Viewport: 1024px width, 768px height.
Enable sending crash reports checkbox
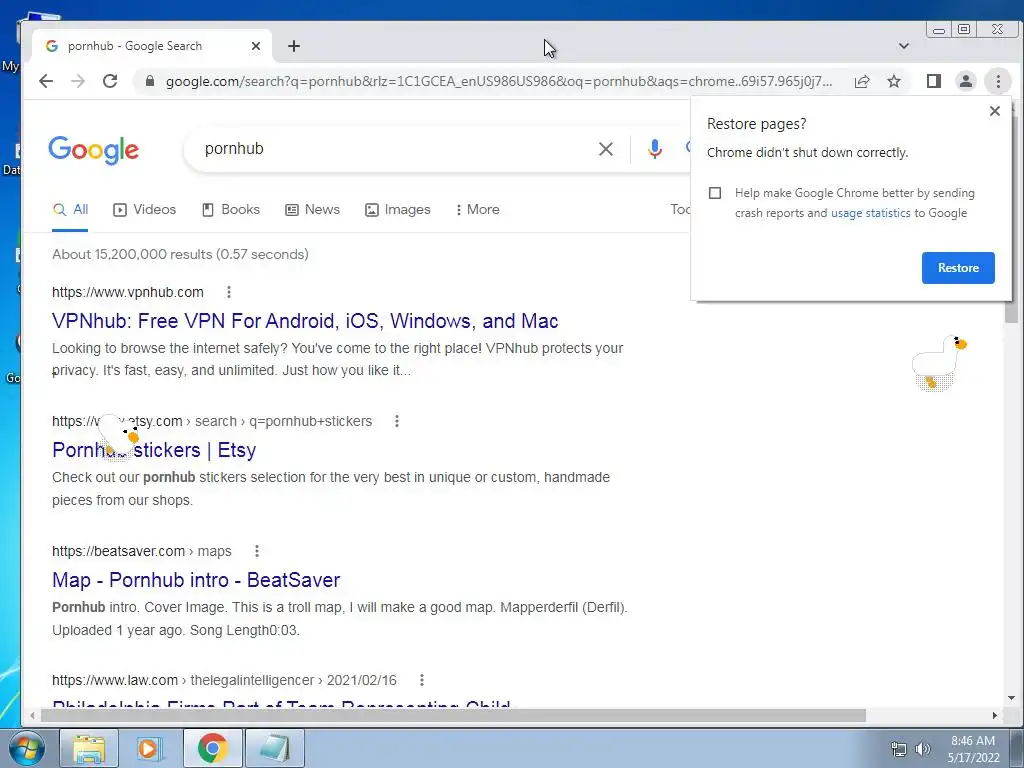coord(715,193)
